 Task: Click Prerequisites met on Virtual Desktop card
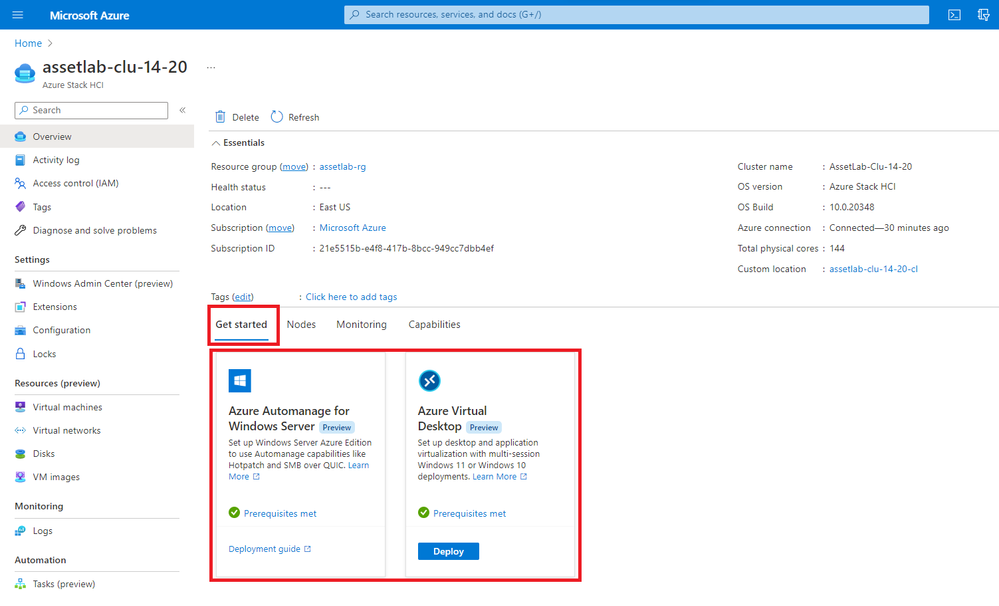[470, 514]
